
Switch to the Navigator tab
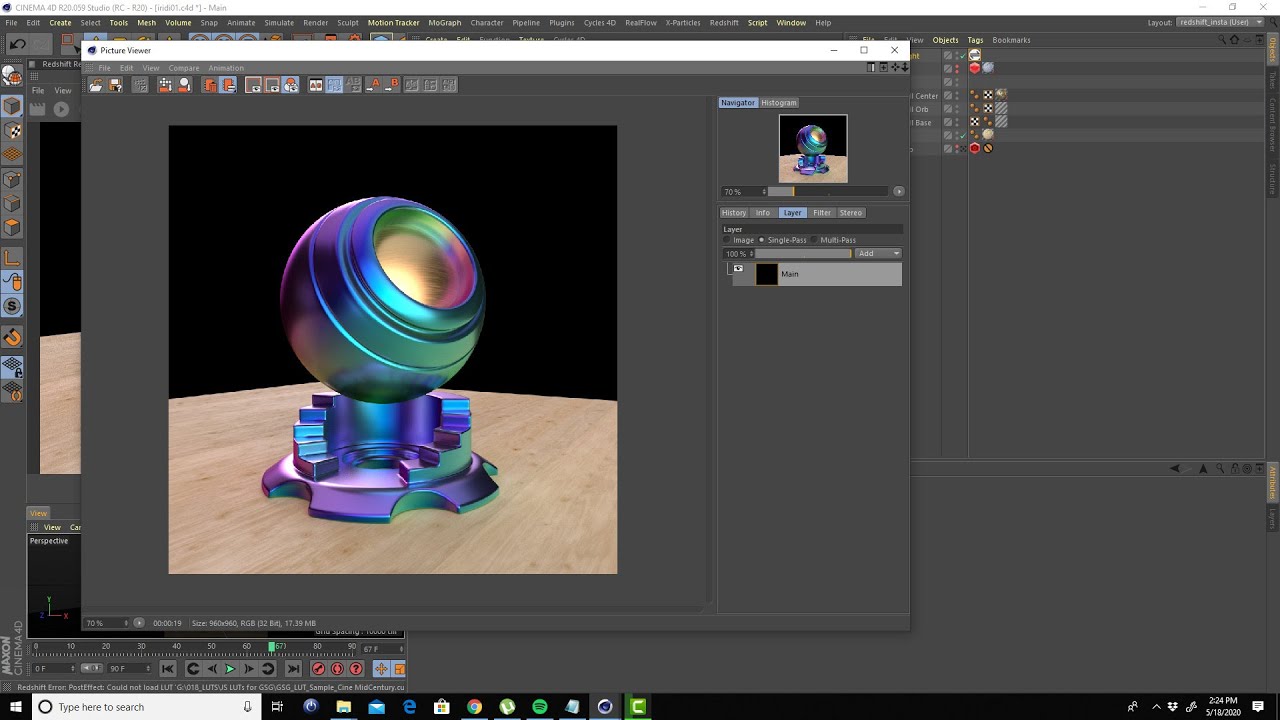tap(738, 103)
